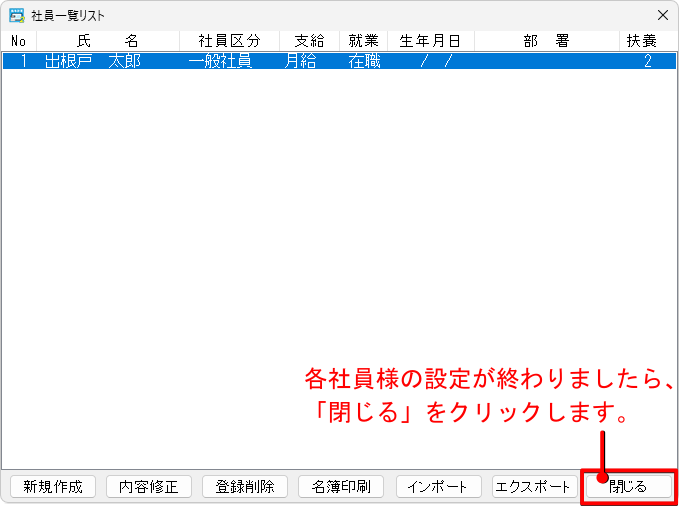
Task: Click the 社員区分 column header
Action: (230, 41)
